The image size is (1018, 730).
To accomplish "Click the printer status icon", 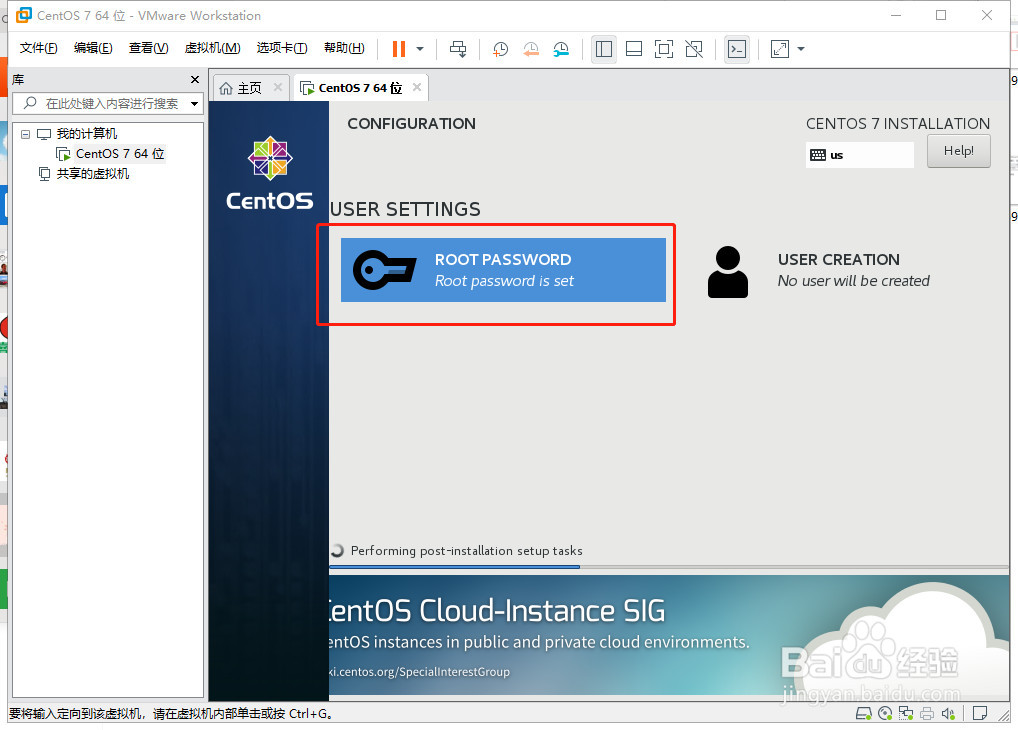I will (927, 714).
